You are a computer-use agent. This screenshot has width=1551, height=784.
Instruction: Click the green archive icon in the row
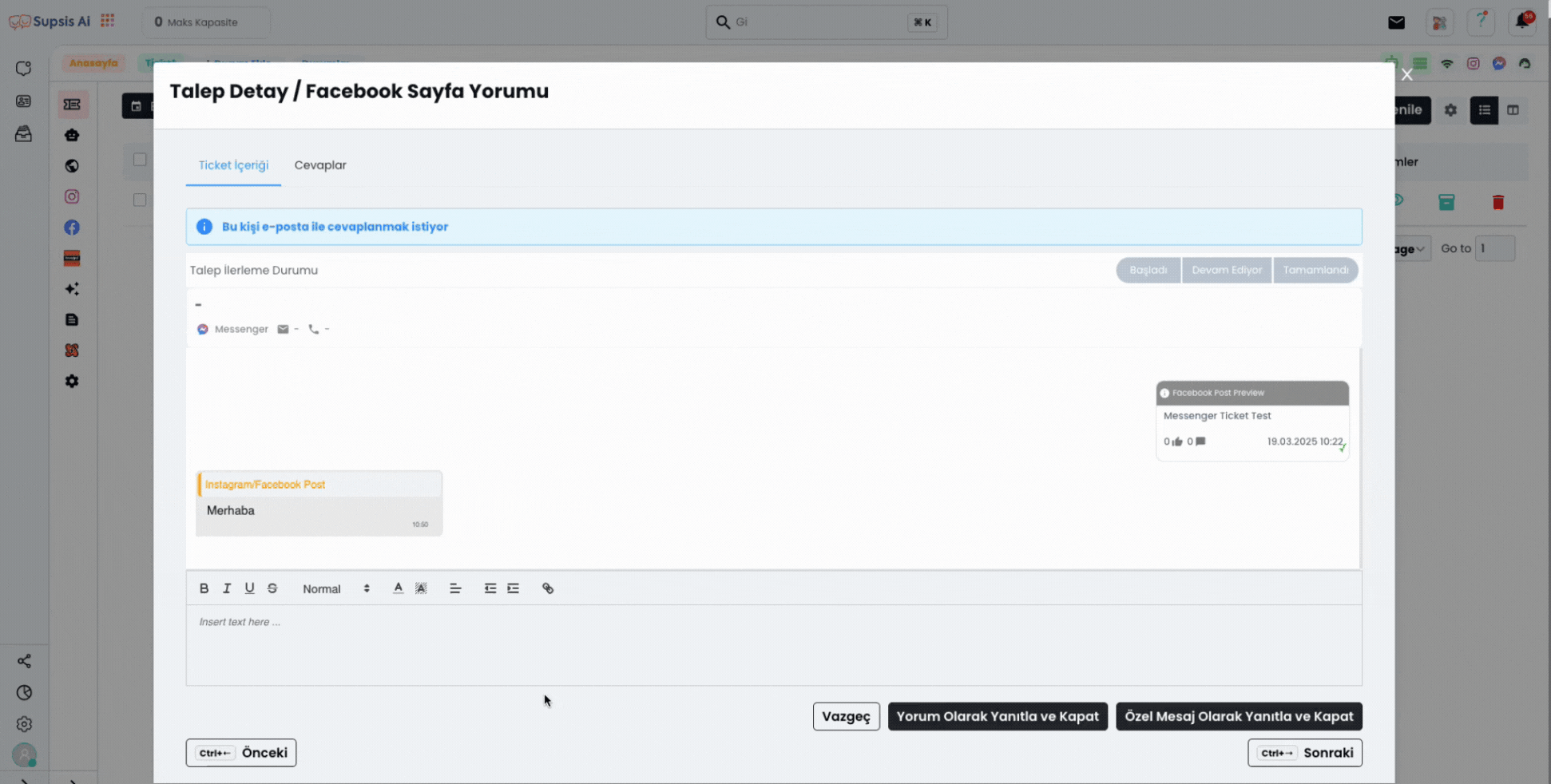1446,202
